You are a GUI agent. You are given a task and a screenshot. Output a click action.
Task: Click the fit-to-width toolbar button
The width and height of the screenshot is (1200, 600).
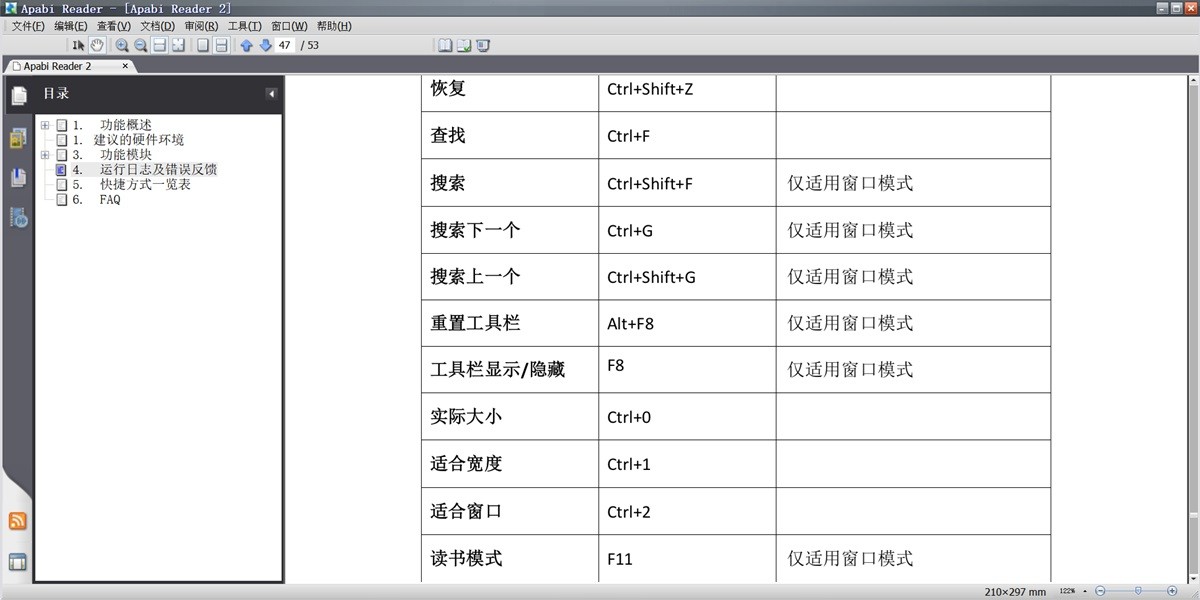pos(160,45)
